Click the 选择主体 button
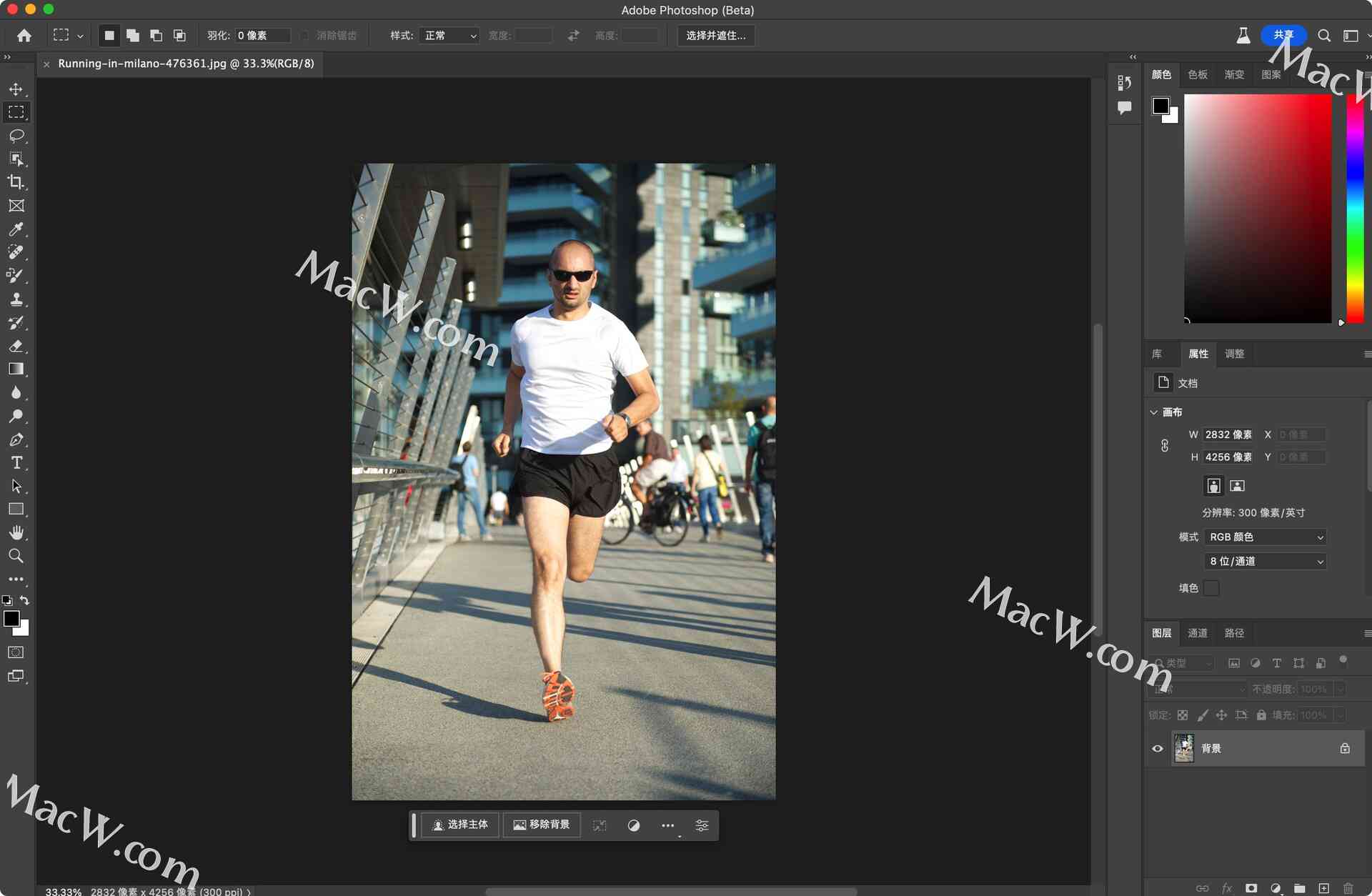The image size is (1372, 896). pos(460,825)
